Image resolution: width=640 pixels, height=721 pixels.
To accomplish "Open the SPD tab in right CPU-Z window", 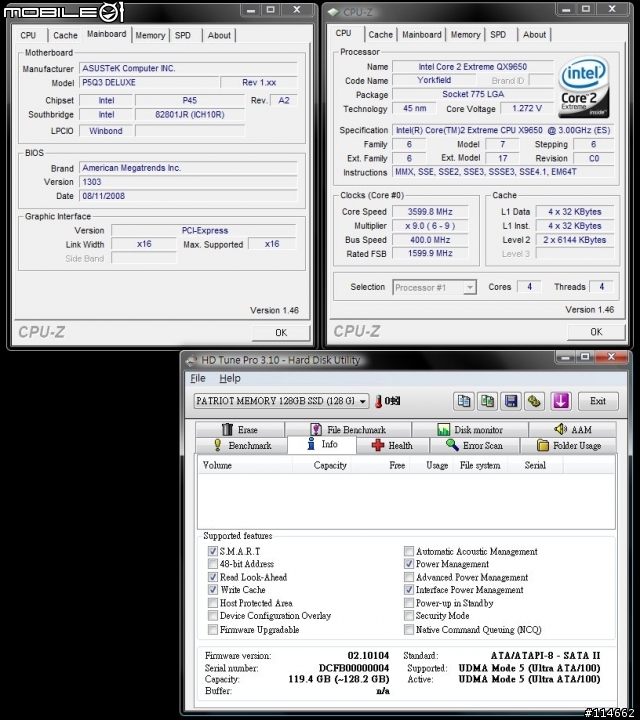I will click(x=498, y=34).
